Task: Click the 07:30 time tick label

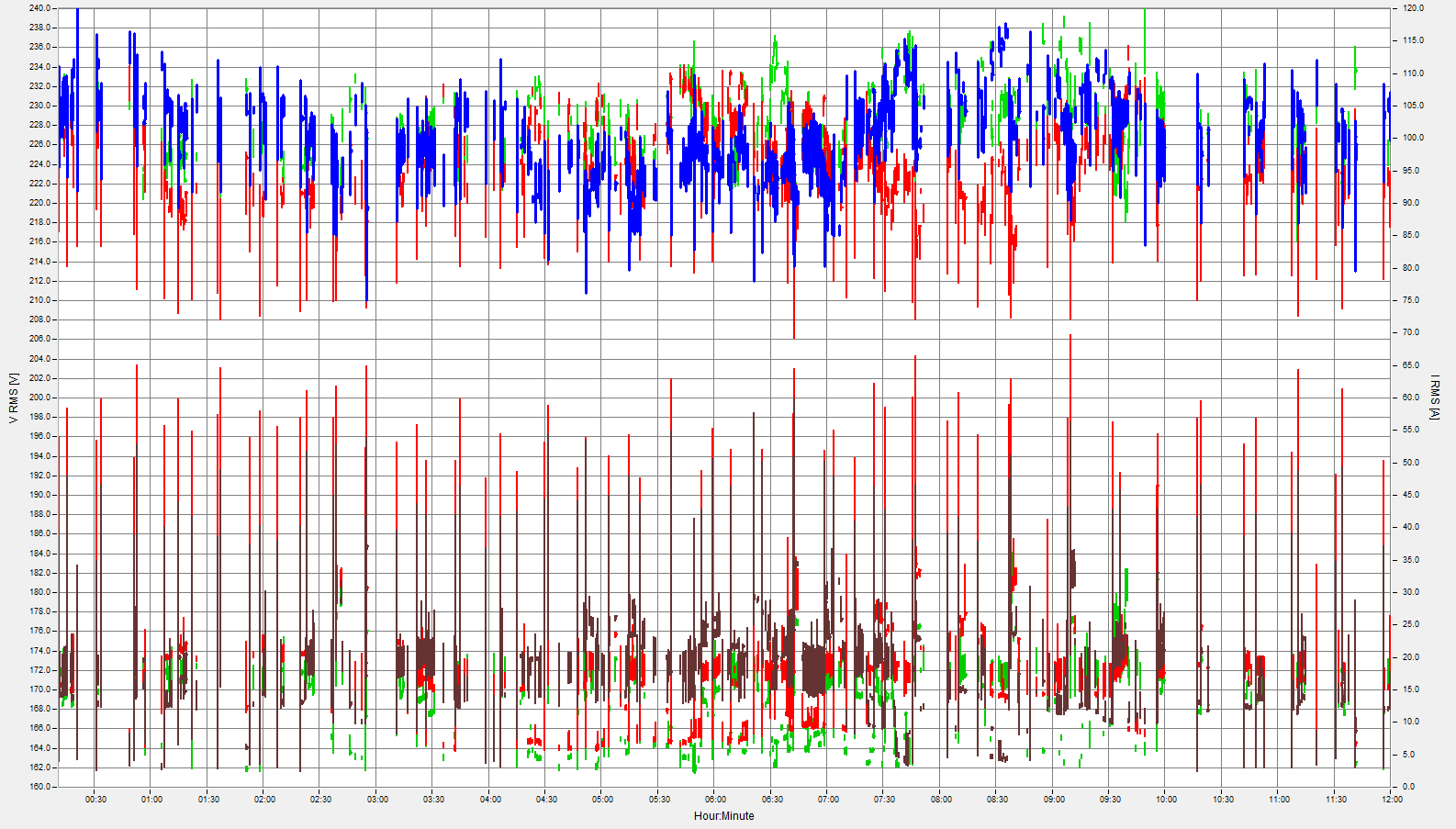Action: pyautogui.click(x=885, y=799)
